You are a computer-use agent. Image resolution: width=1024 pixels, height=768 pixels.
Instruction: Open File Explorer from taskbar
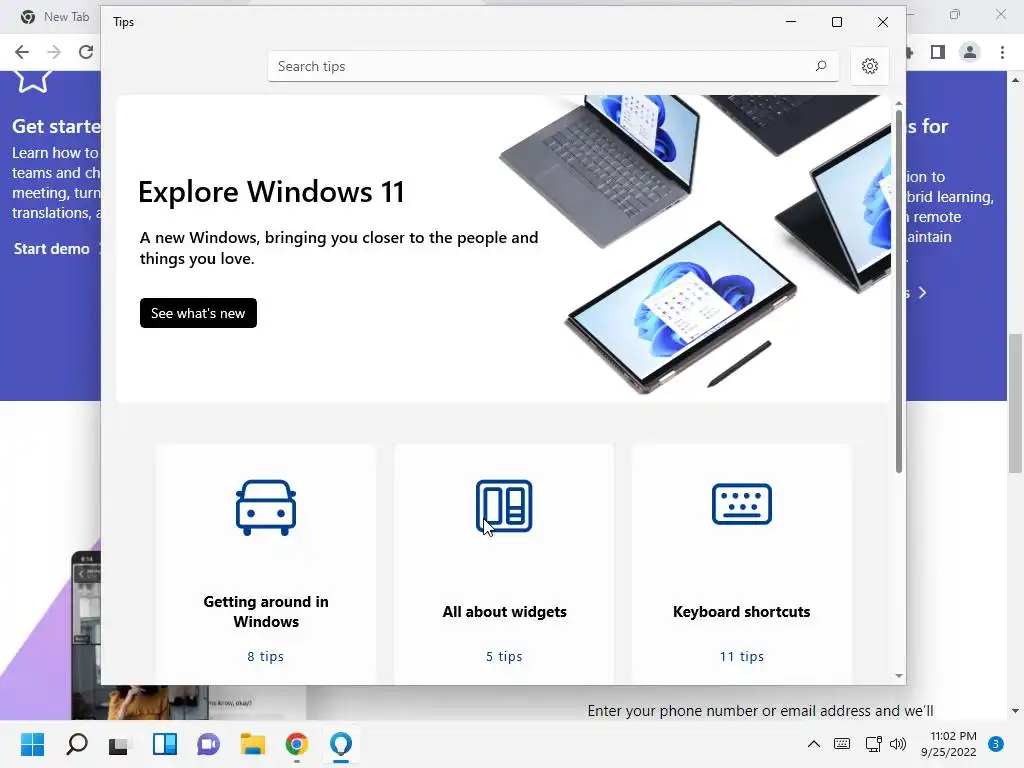pos(252,744)
